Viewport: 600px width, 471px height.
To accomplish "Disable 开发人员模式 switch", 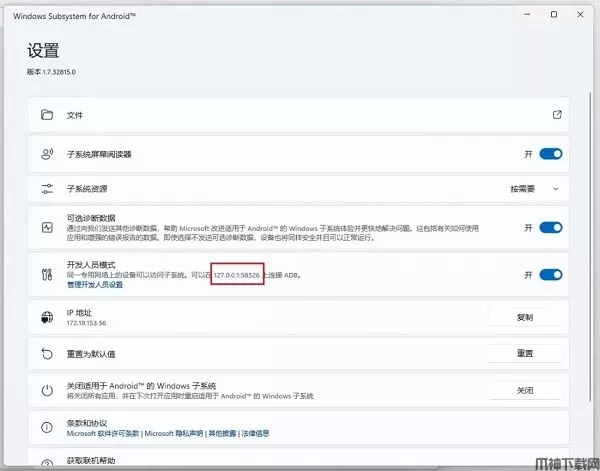I will pyautogui.click(x=551, y=275).
